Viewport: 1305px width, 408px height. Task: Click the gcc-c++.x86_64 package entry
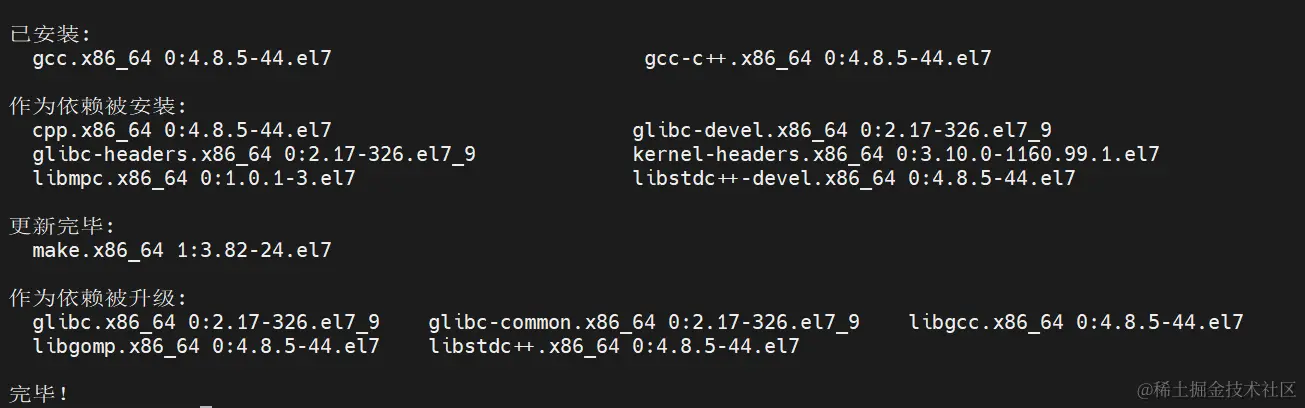point(818,58)
